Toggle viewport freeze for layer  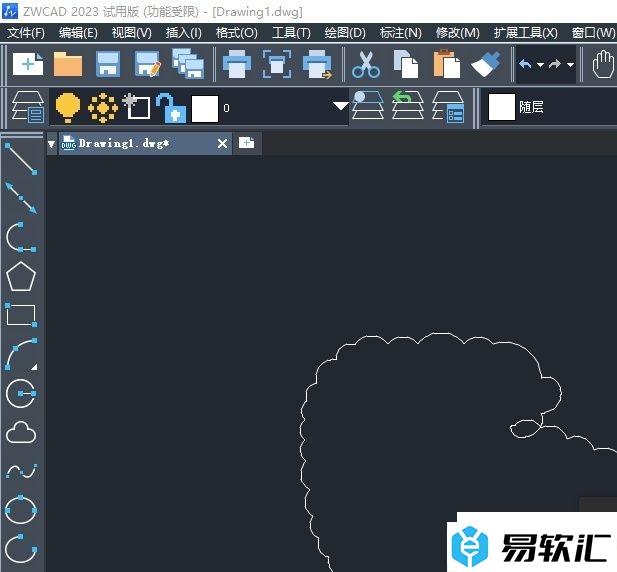point(136,106)
